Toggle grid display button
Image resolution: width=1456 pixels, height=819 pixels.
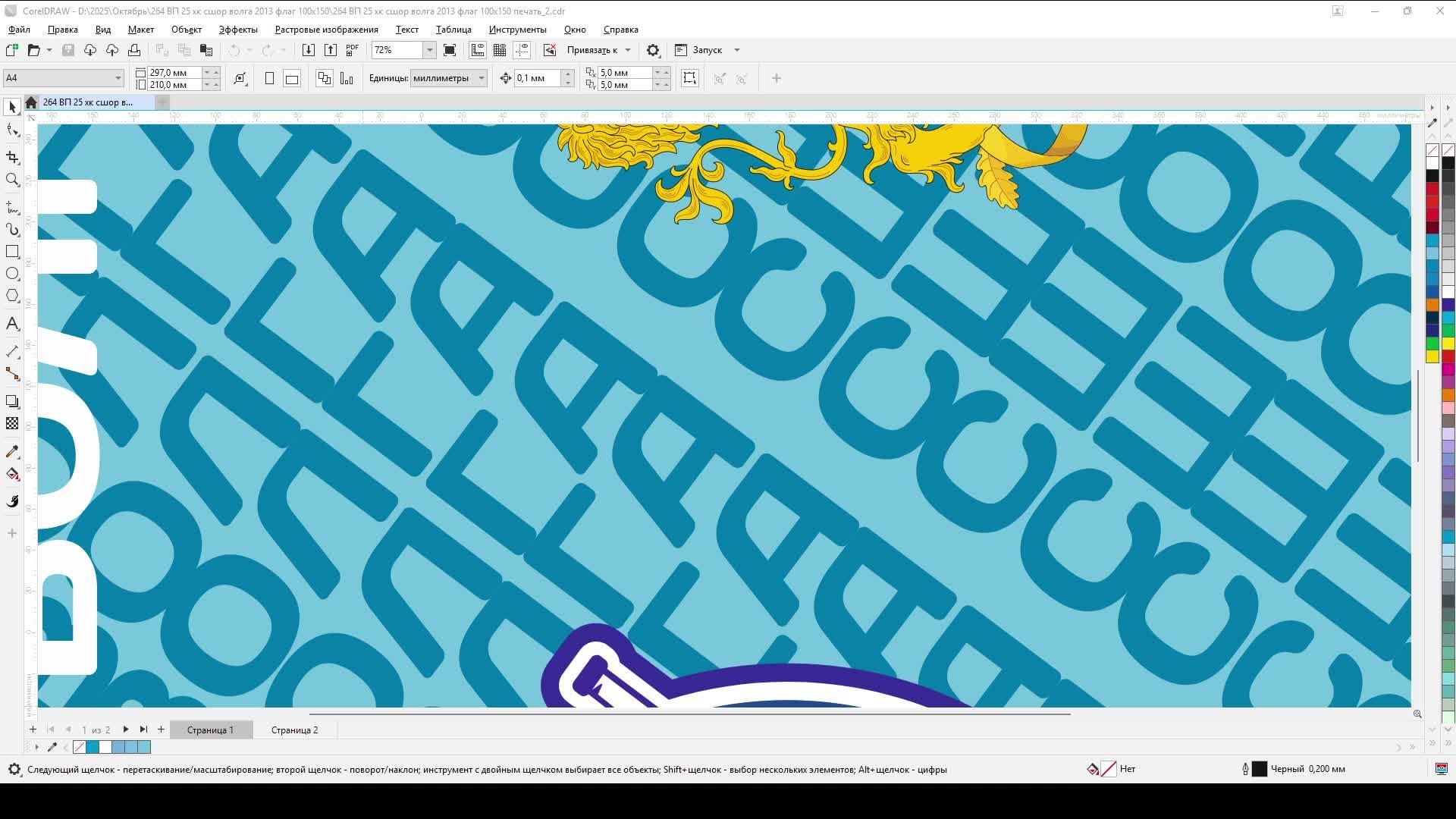[x=500, y=50]
